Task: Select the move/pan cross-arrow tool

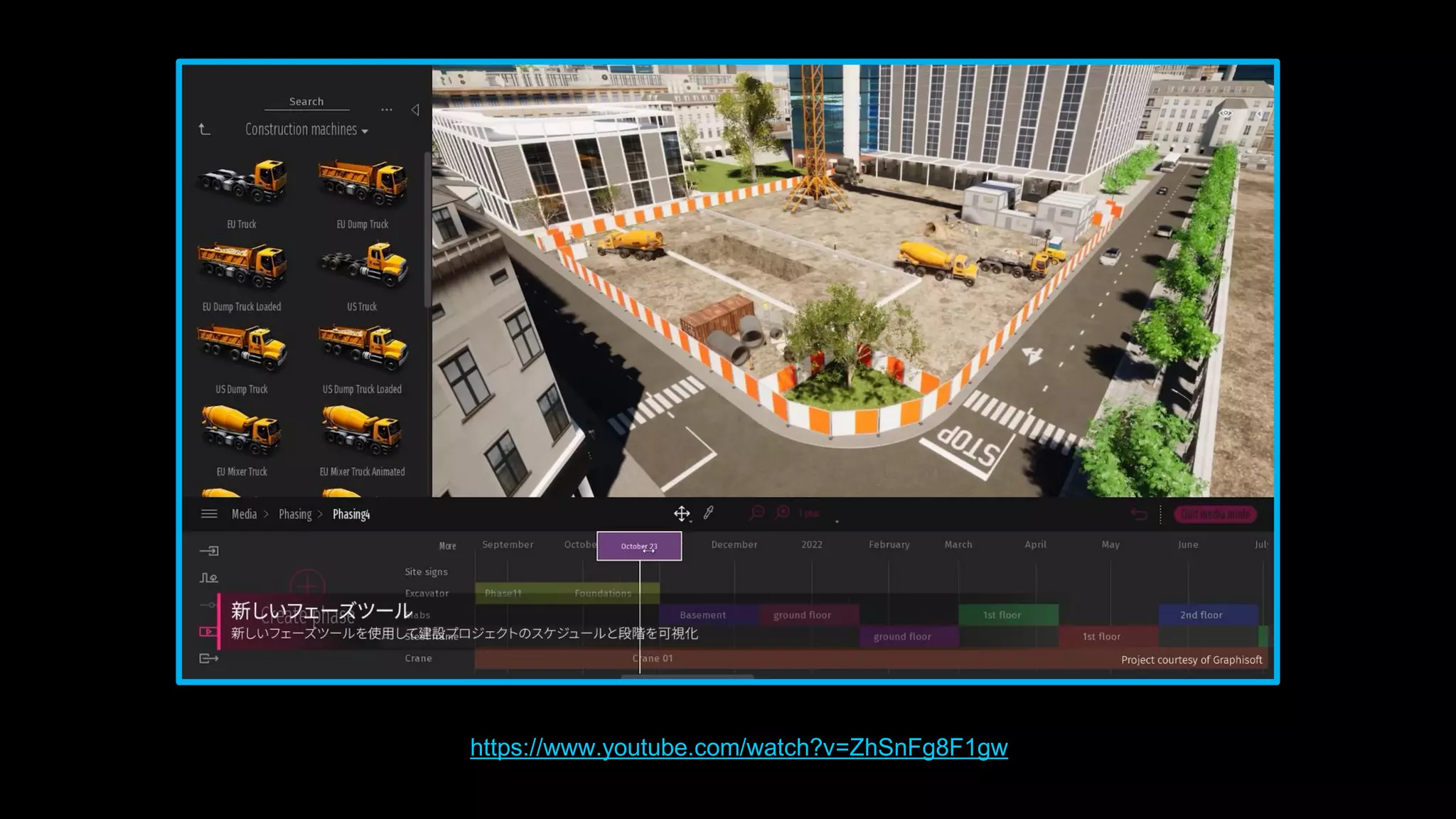Action: 681,513
